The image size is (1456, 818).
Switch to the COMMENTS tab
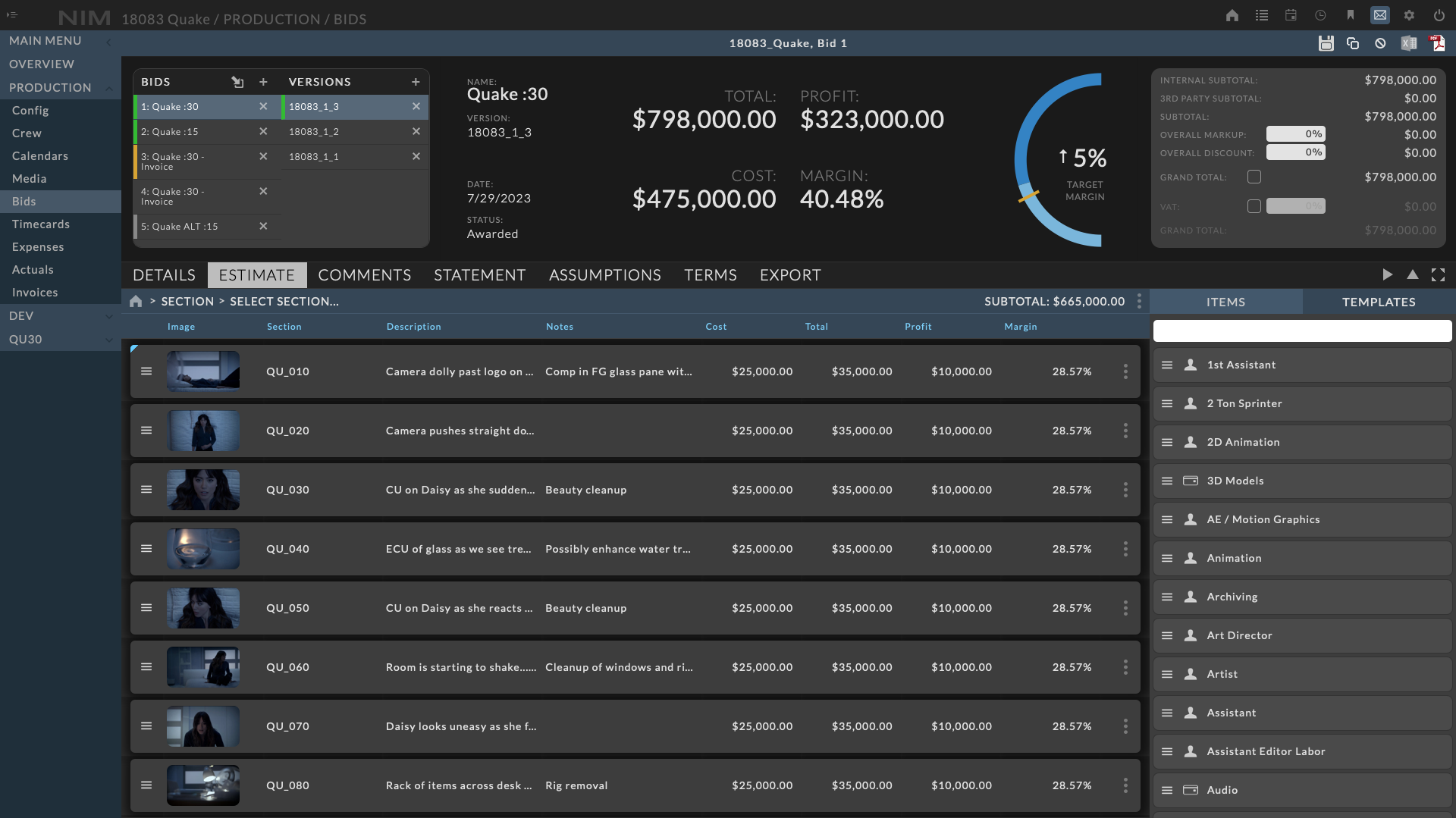tap(365, 274)
